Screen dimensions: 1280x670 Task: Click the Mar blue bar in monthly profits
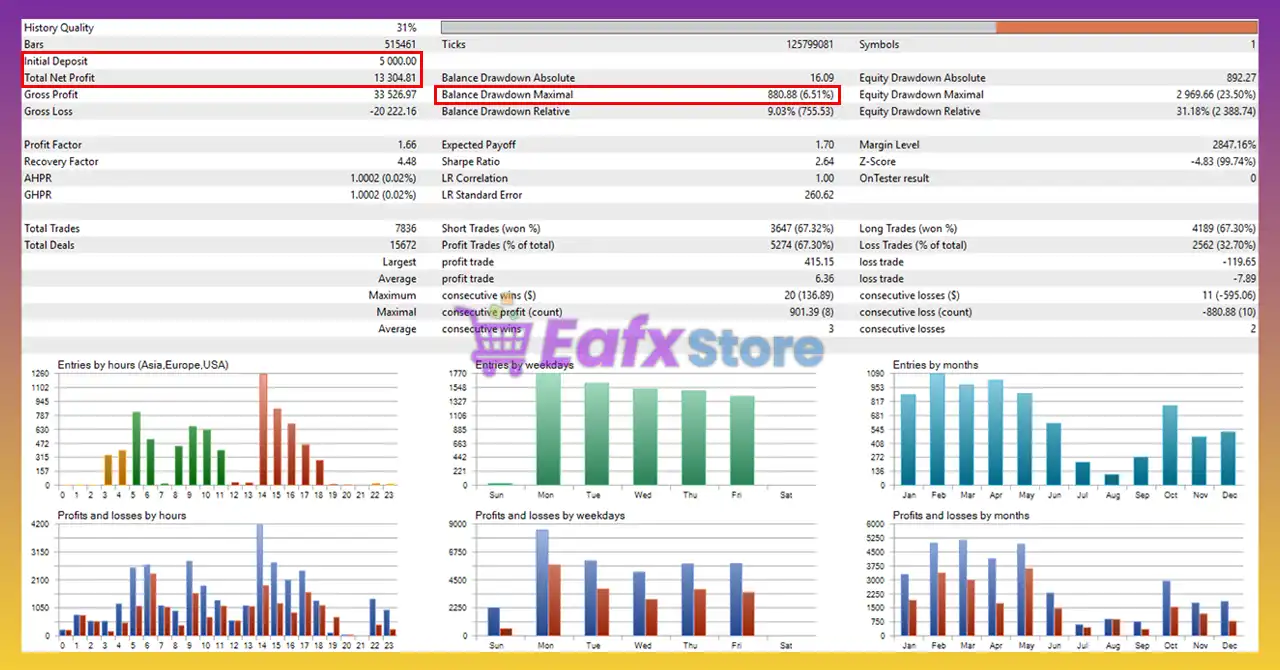point(962,587)
